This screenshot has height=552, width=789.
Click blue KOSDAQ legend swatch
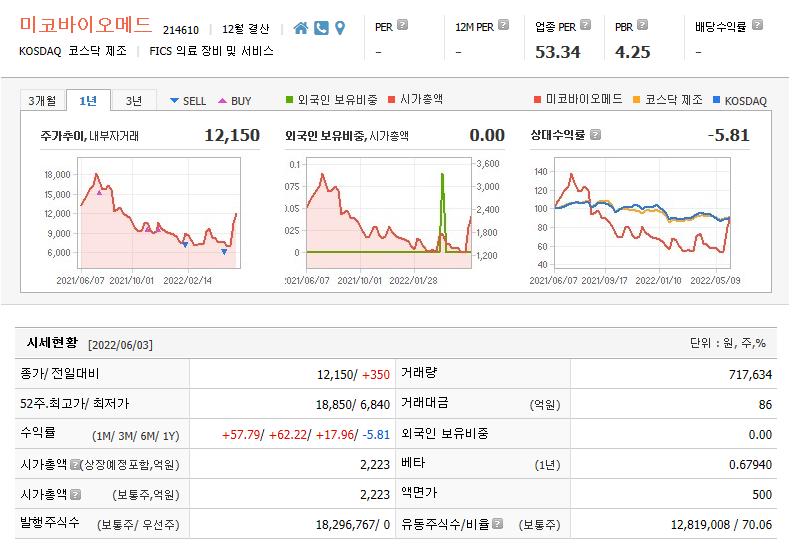[x=717, y=100]
